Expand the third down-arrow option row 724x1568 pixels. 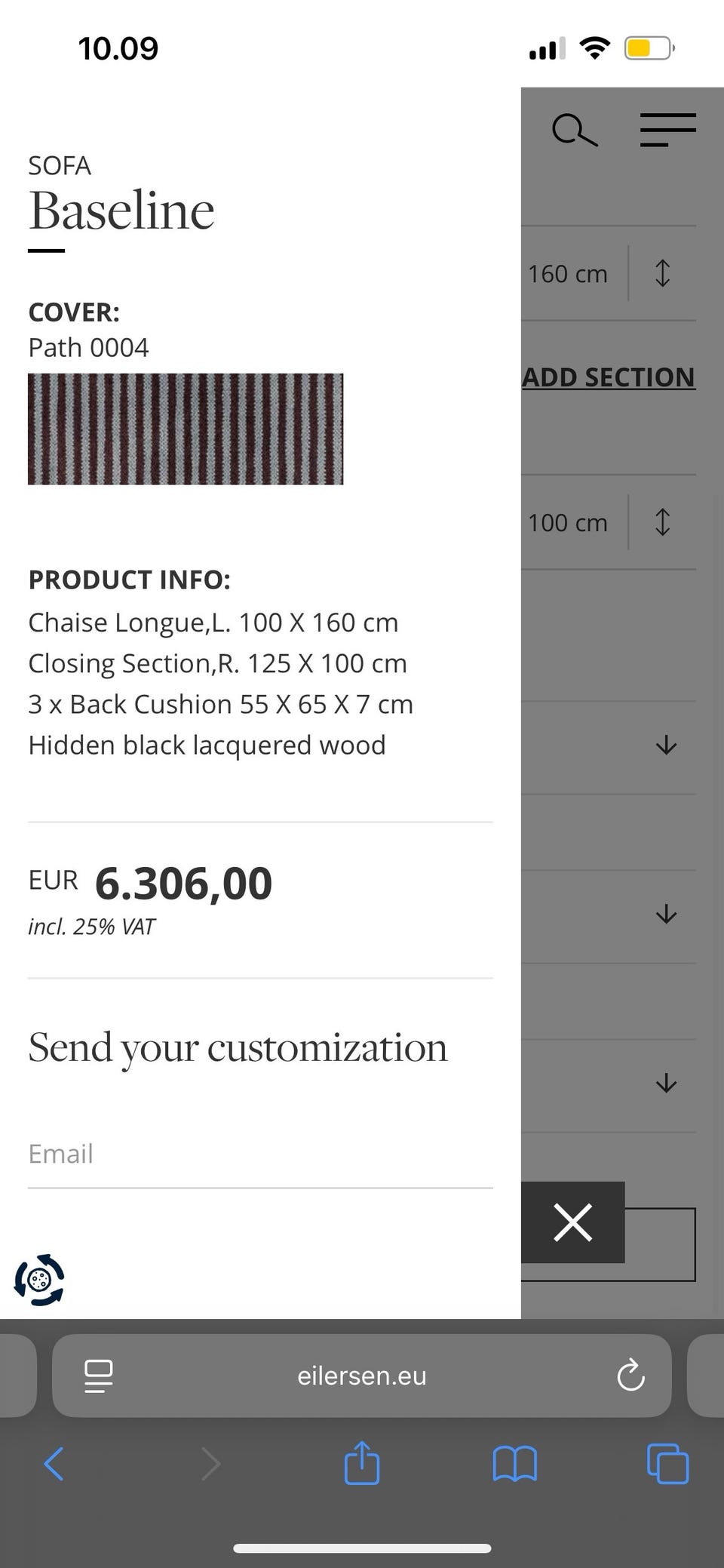click(666, 1084)
